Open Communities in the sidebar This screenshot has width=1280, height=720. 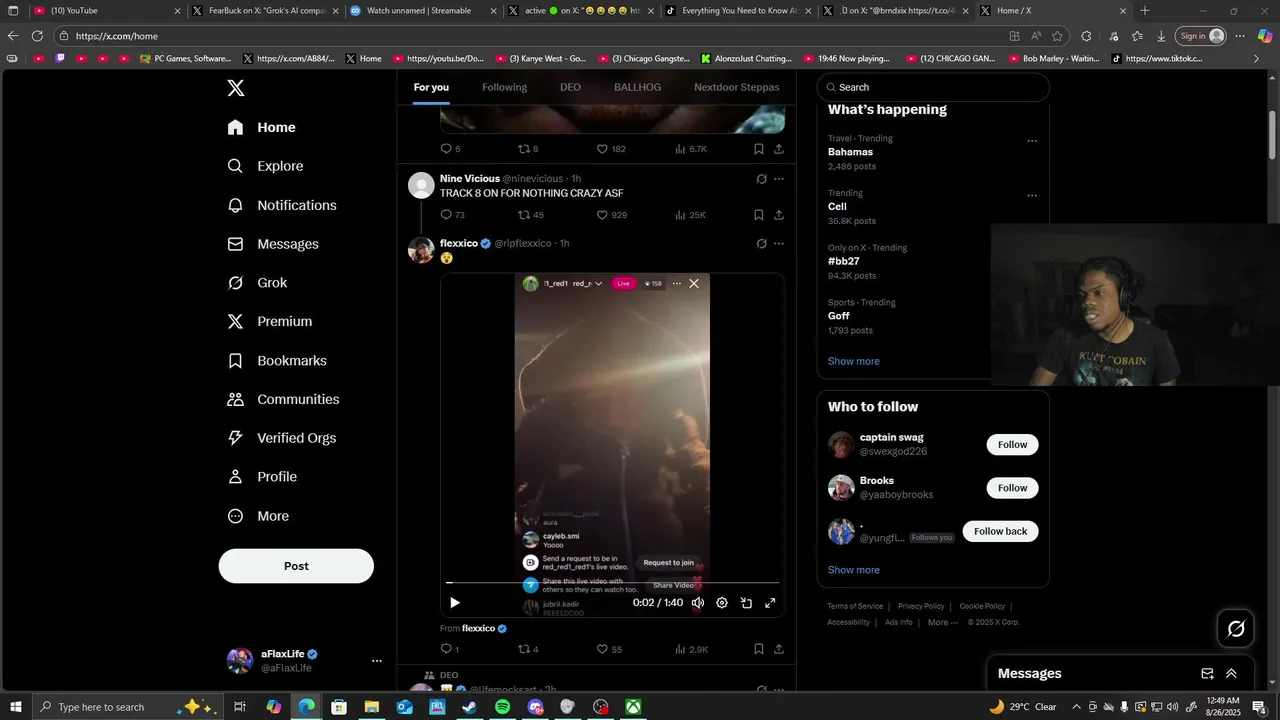pos(283,399)
